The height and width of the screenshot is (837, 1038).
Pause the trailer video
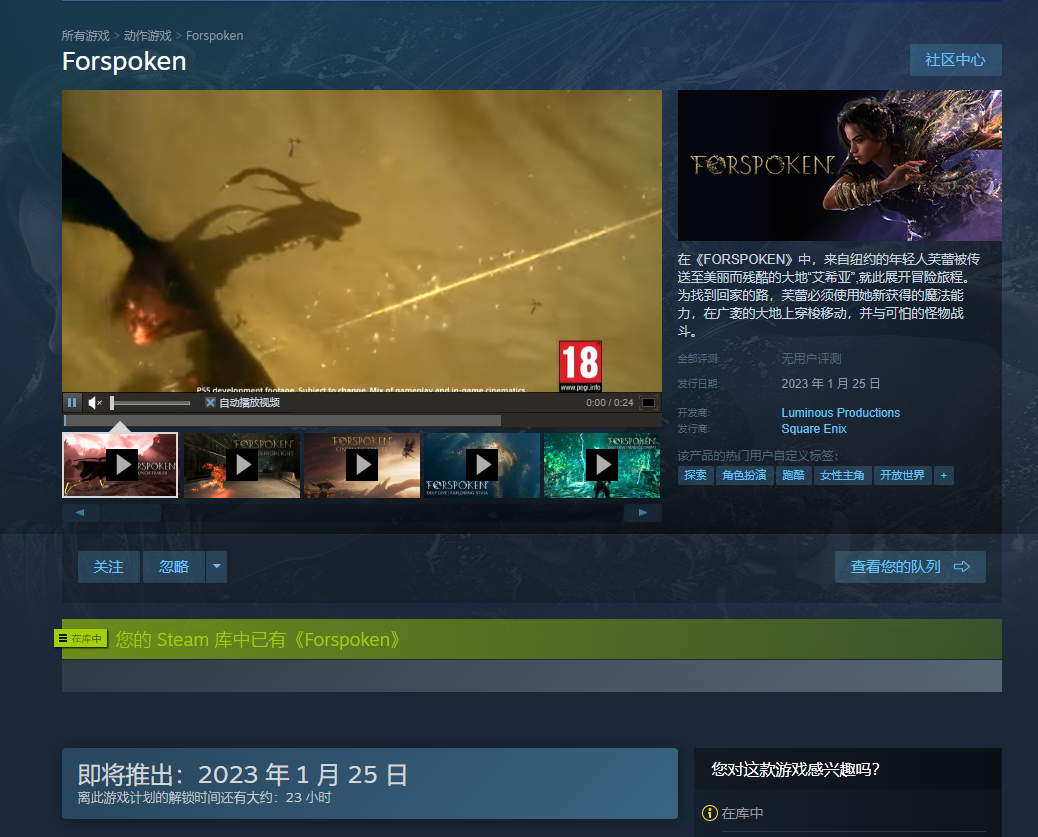pos(72,403)
